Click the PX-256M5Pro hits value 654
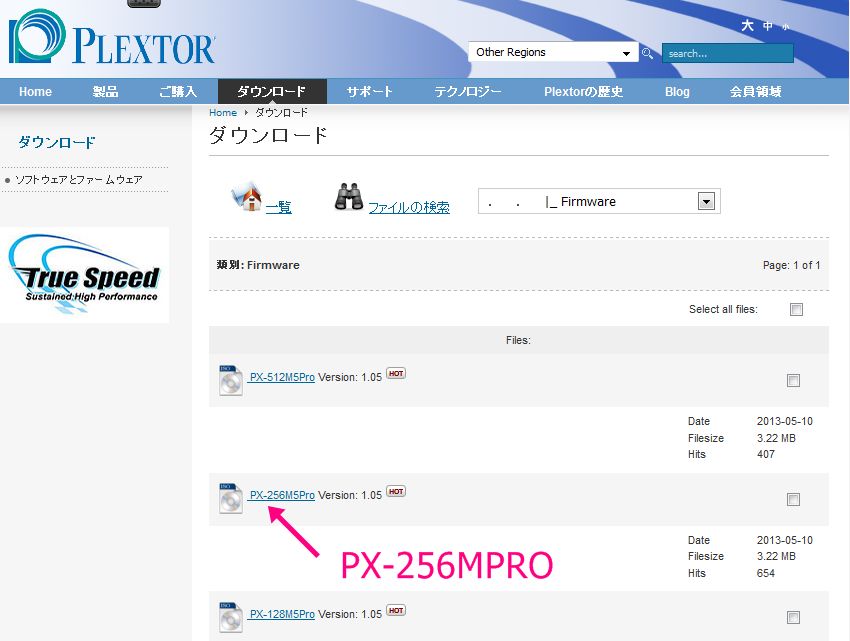Viewport: 850px width, 641px height. [x=765, y=573]
